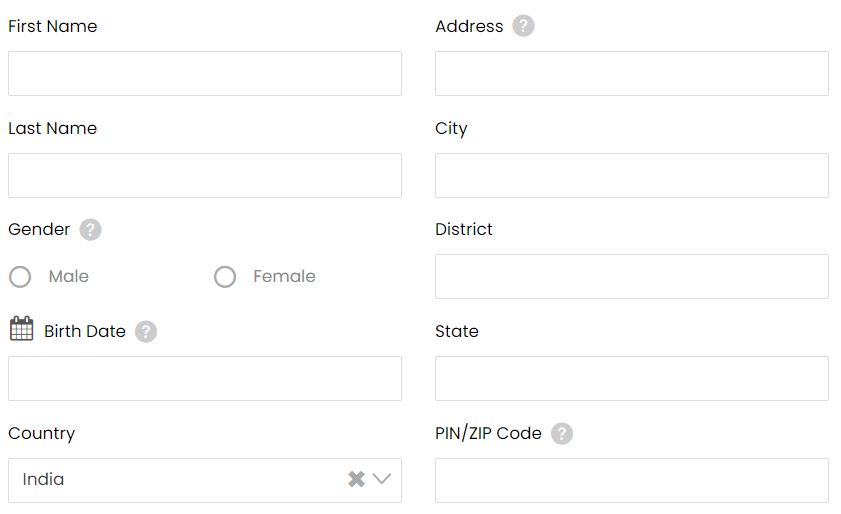Click the State input field
The height and width of the screenshot is (514, 841).
632,378
